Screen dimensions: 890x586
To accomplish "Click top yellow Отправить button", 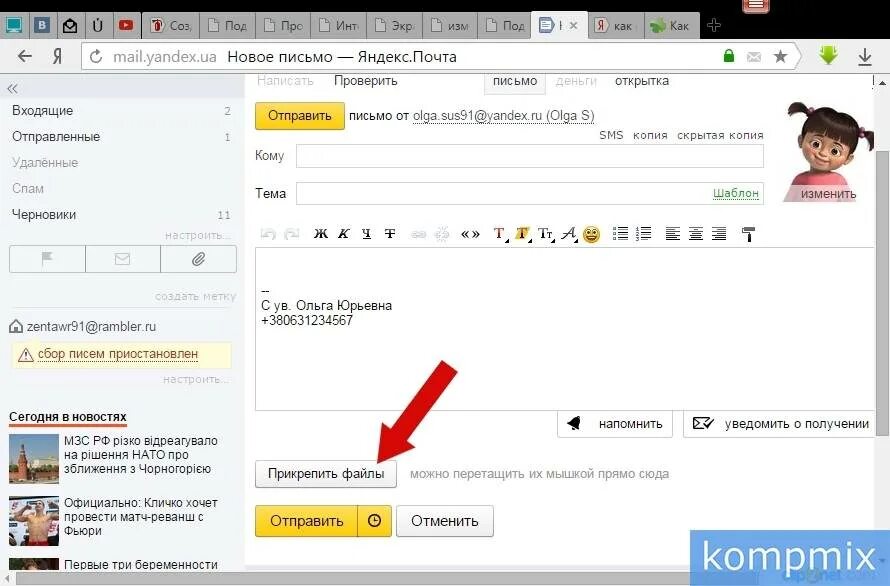I will click(300, 116).
